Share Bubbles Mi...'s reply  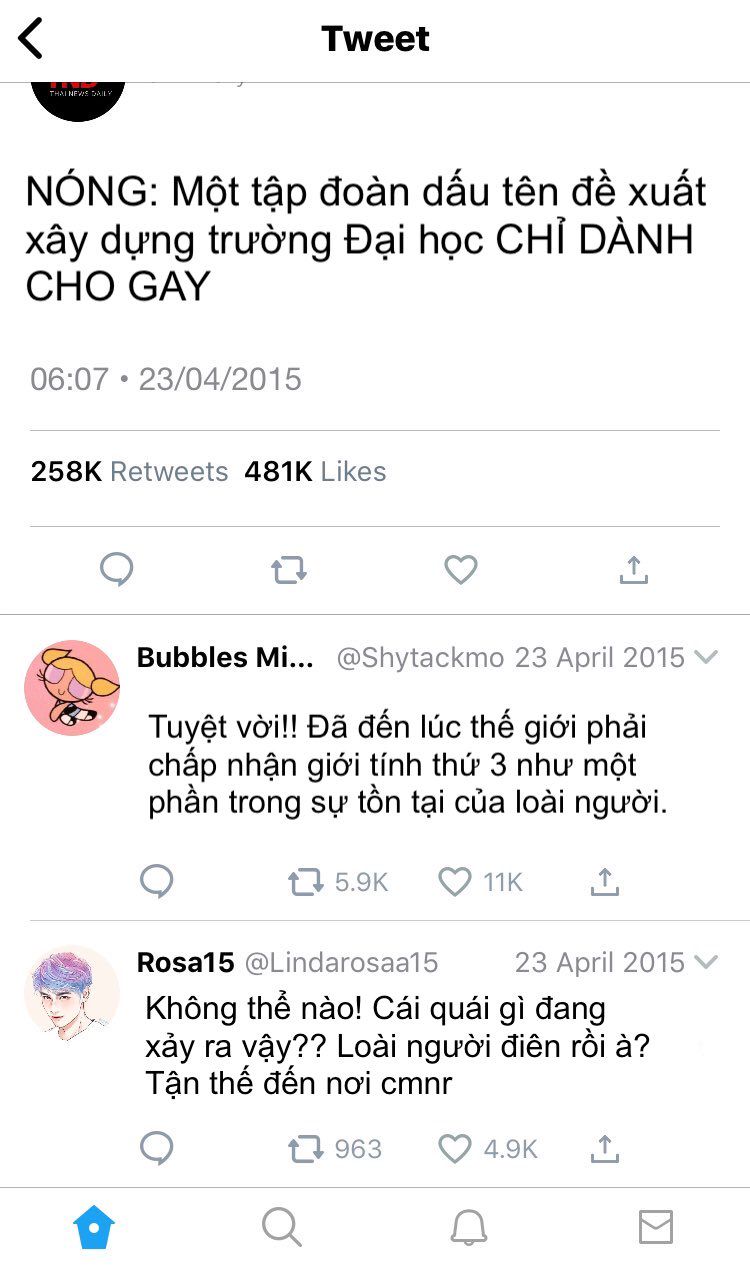(605, 881)
